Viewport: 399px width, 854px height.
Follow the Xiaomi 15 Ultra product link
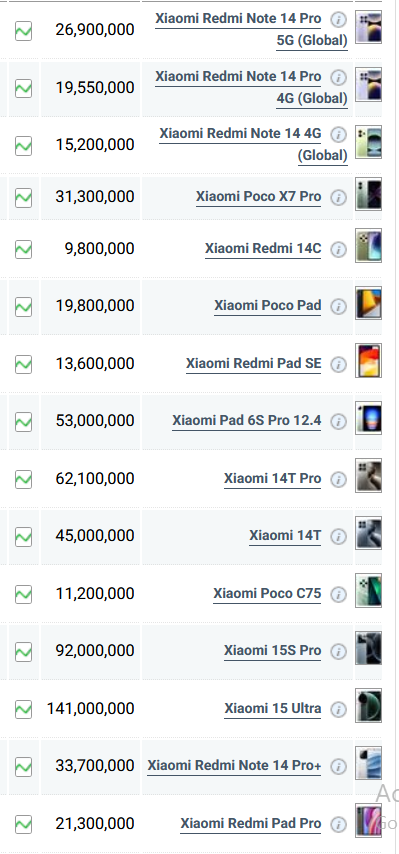pyautogui.click(x=273, y=709)
